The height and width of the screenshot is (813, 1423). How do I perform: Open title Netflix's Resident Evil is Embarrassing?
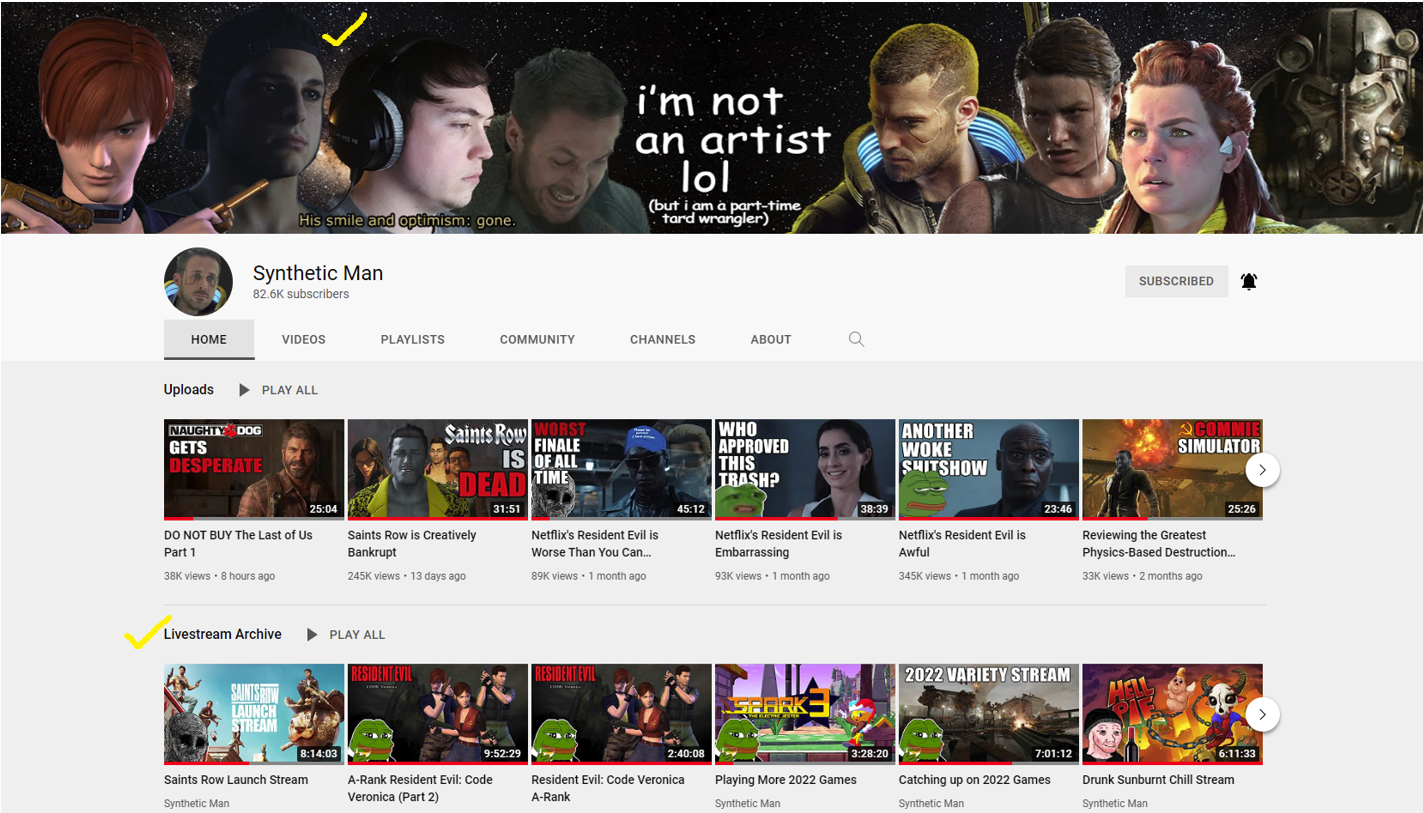point(778,544)
